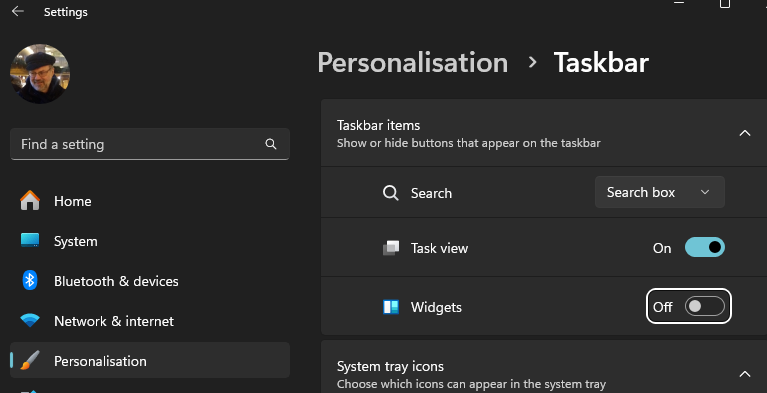The width and height of the screenshot is (767, 393).
Task: Click the Home house icon
Action: (x=30, y=201)
